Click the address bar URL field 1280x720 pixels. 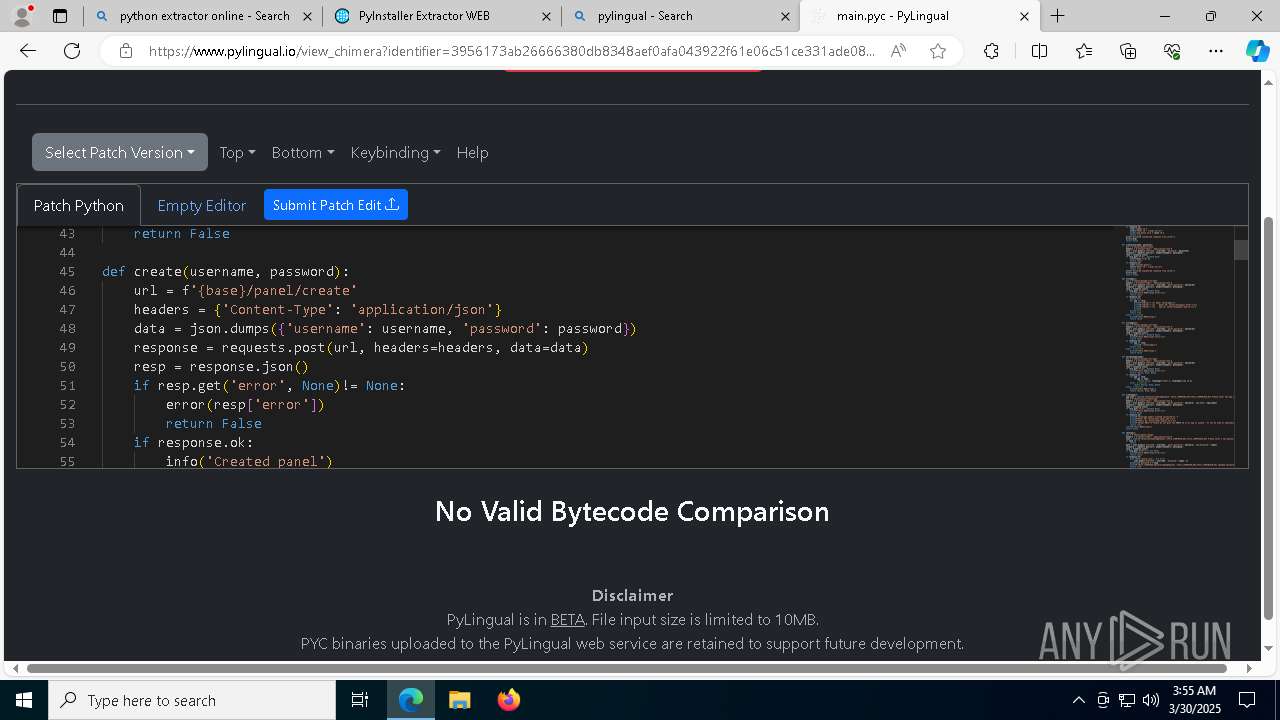(512, 51)
